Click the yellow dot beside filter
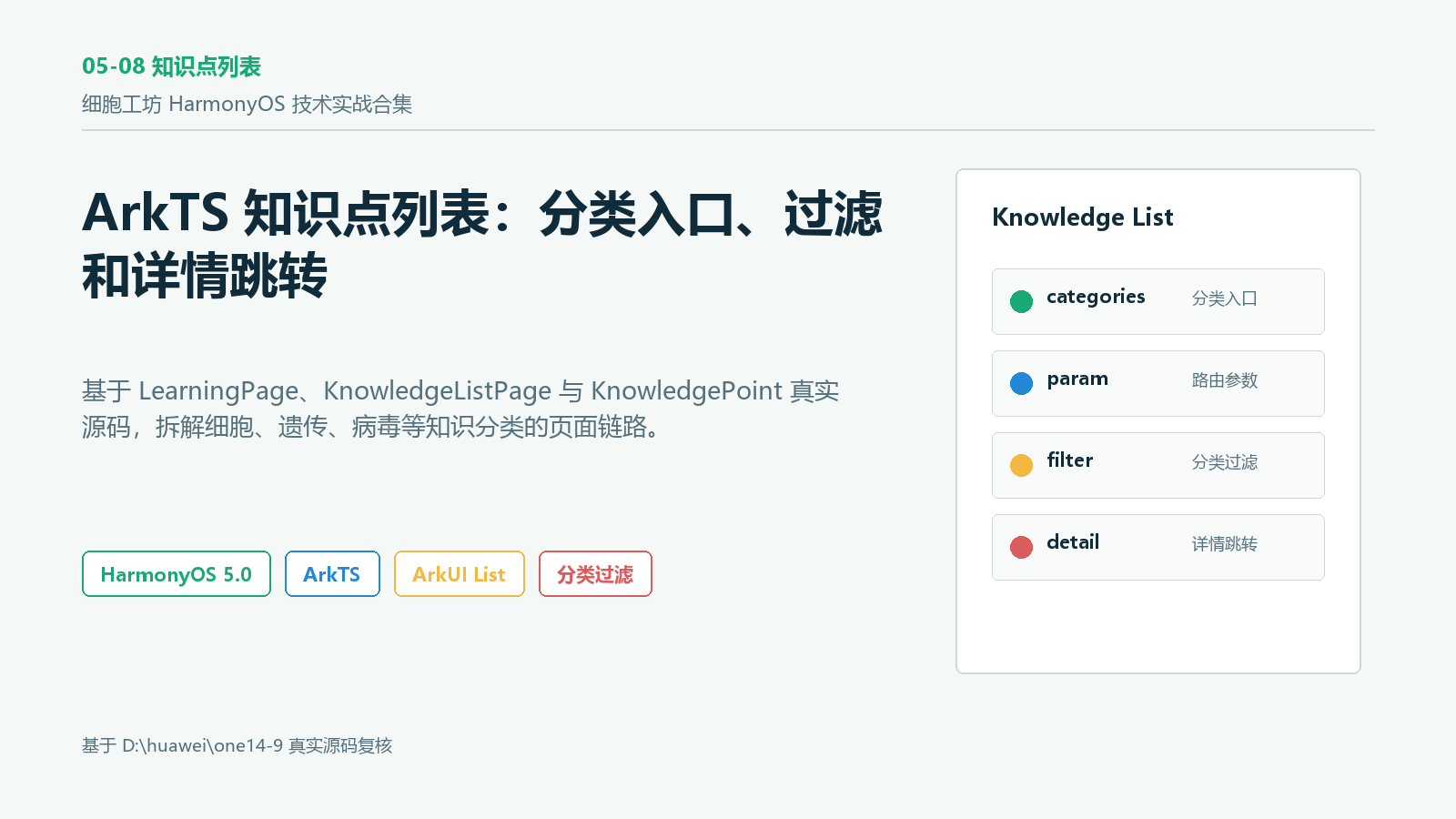1456x819 pixels. click(x=1021, y=465)
